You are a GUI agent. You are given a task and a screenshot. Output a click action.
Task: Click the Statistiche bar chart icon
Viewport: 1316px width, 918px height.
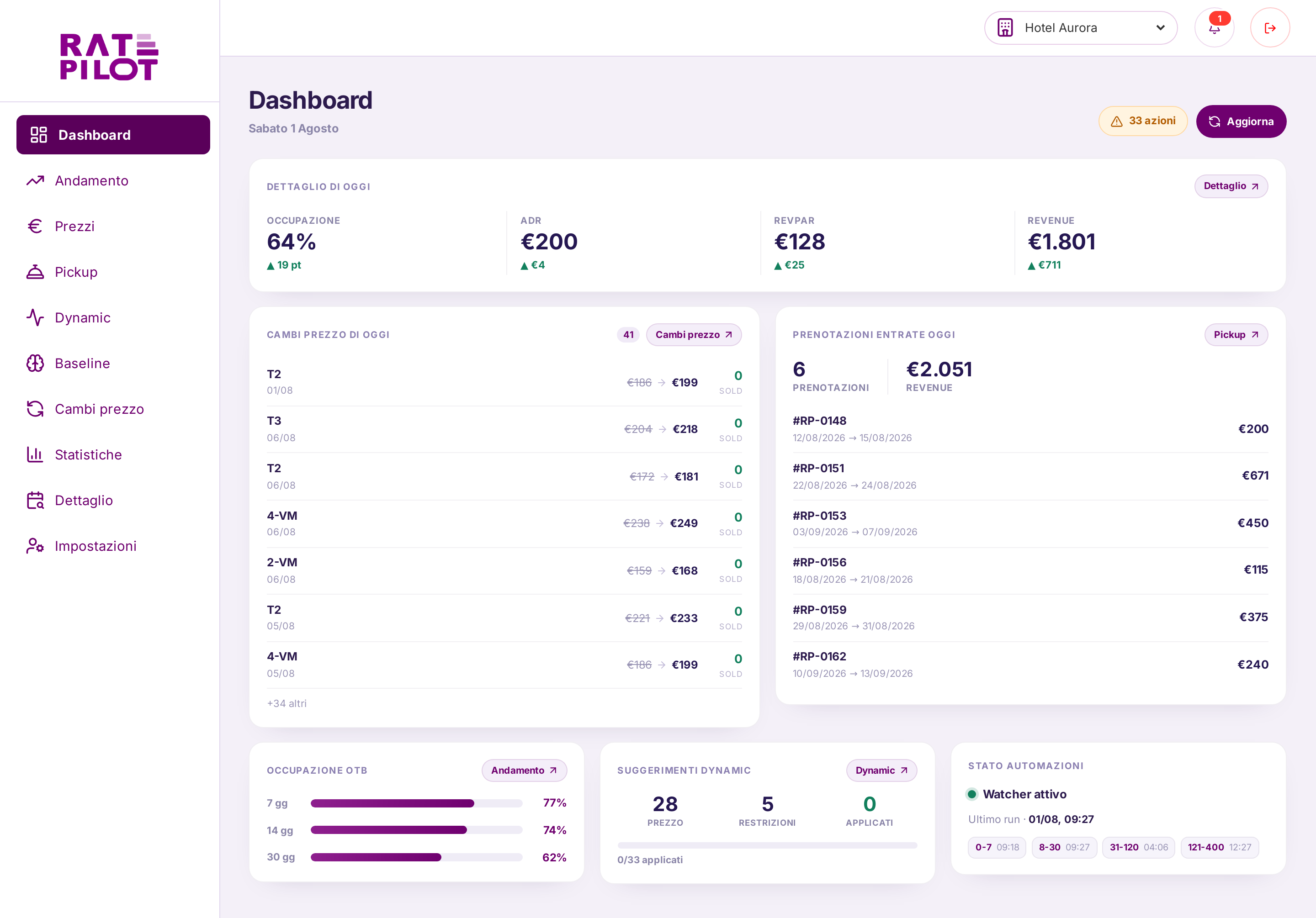35,454
